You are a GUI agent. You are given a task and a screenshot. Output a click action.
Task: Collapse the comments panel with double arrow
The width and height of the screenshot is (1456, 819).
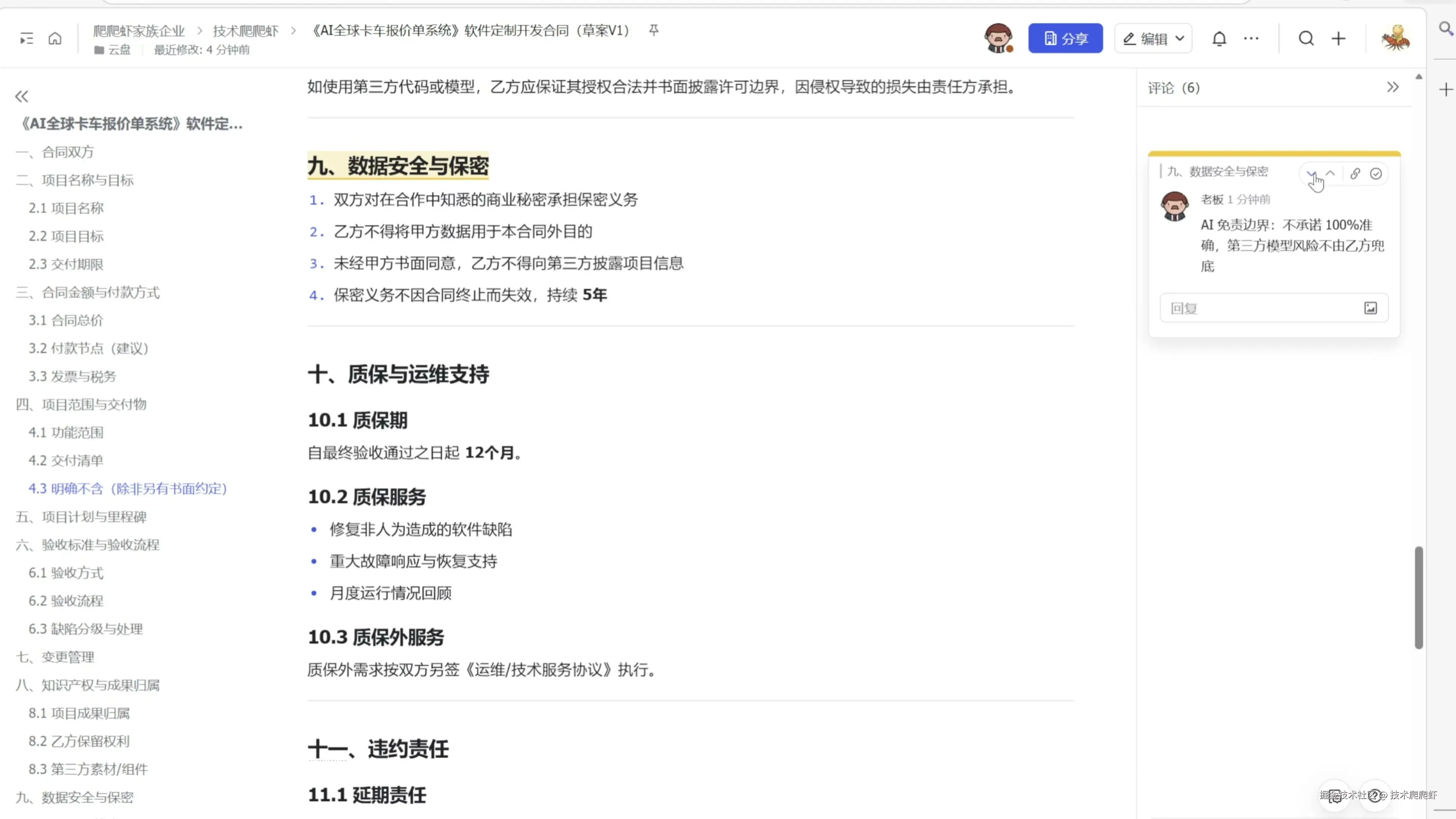coord(1393,87)
